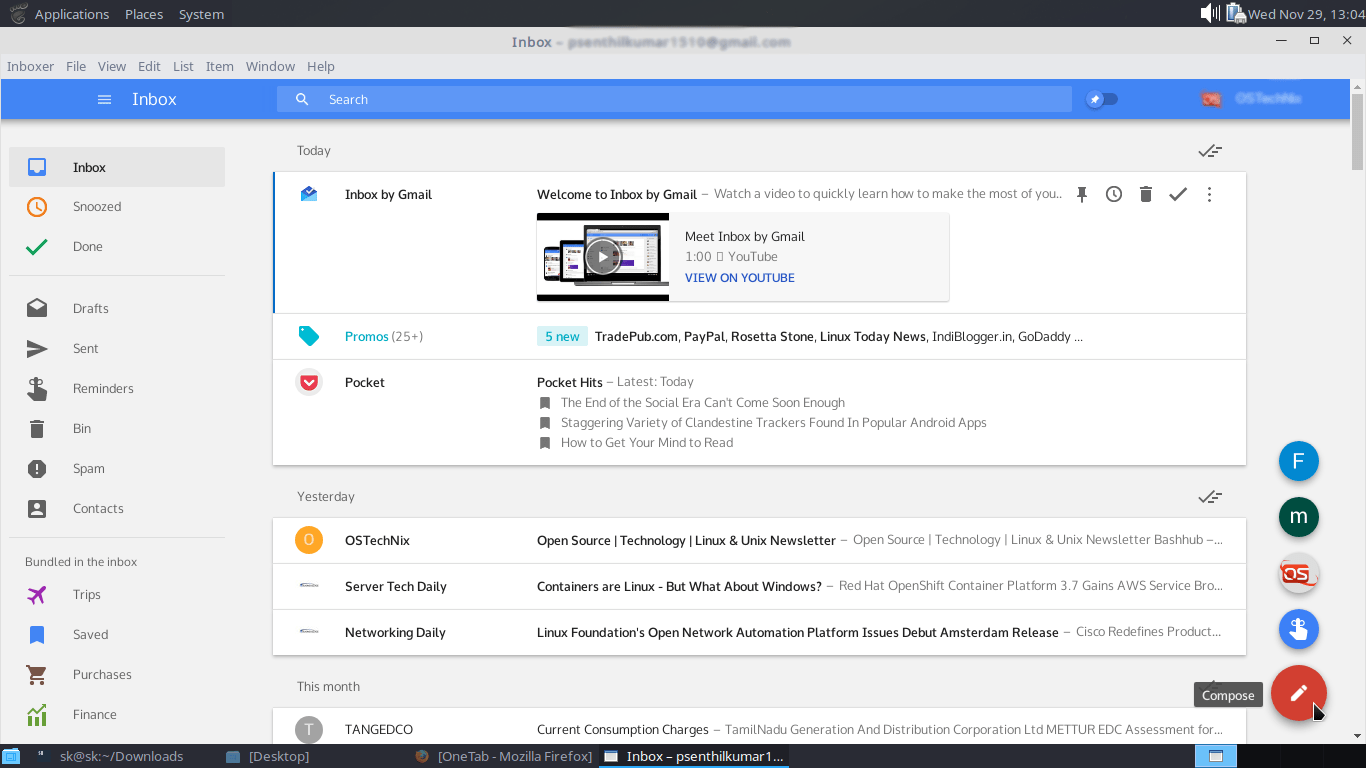Expand the Promos bundle row
The height and width of the screenshot is (768, 1366).
[759, 337]
